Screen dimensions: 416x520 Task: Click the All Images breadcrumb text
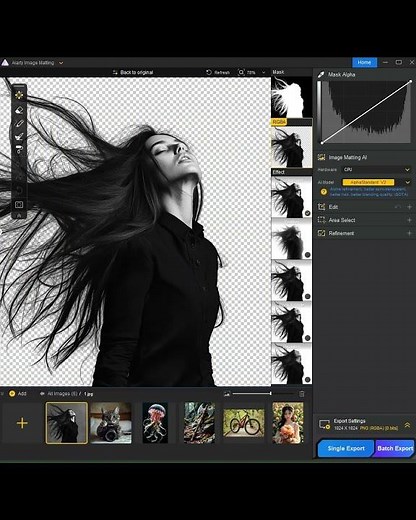click(62, 394)
